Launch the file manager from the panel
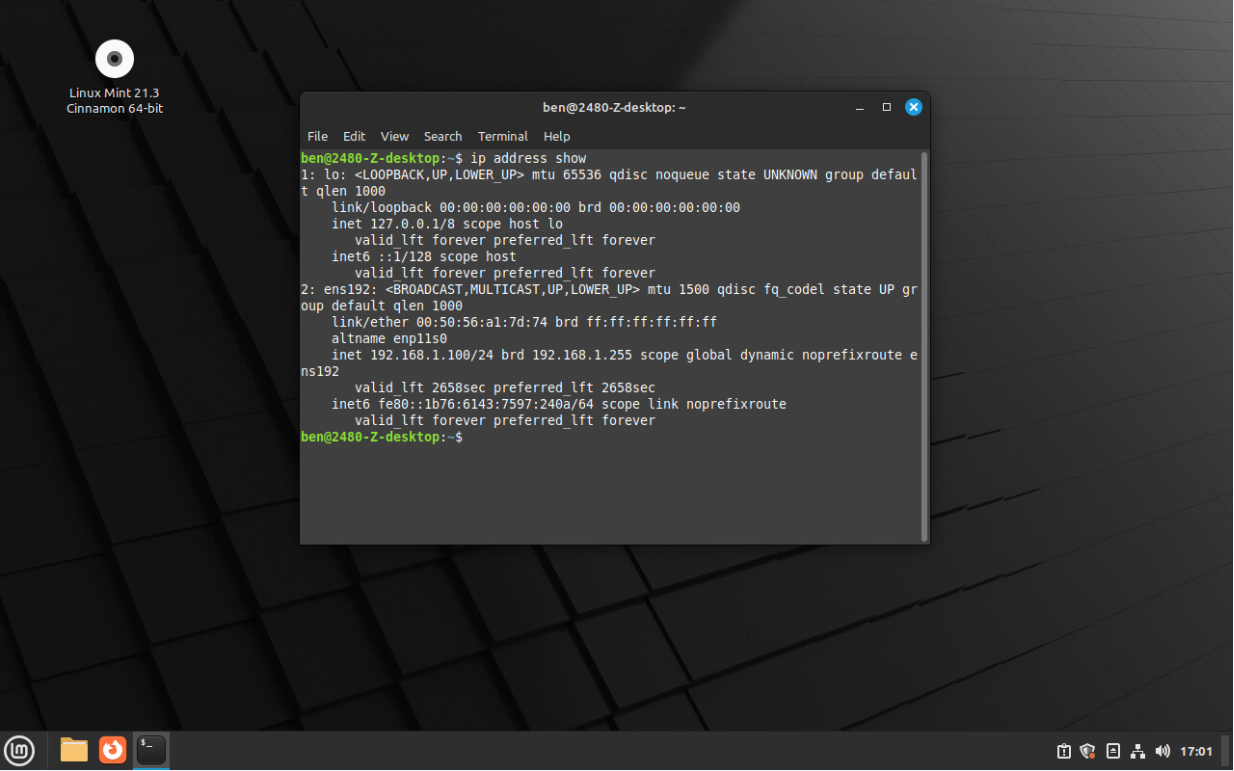The image size is (1234, 771). [74, 750]
